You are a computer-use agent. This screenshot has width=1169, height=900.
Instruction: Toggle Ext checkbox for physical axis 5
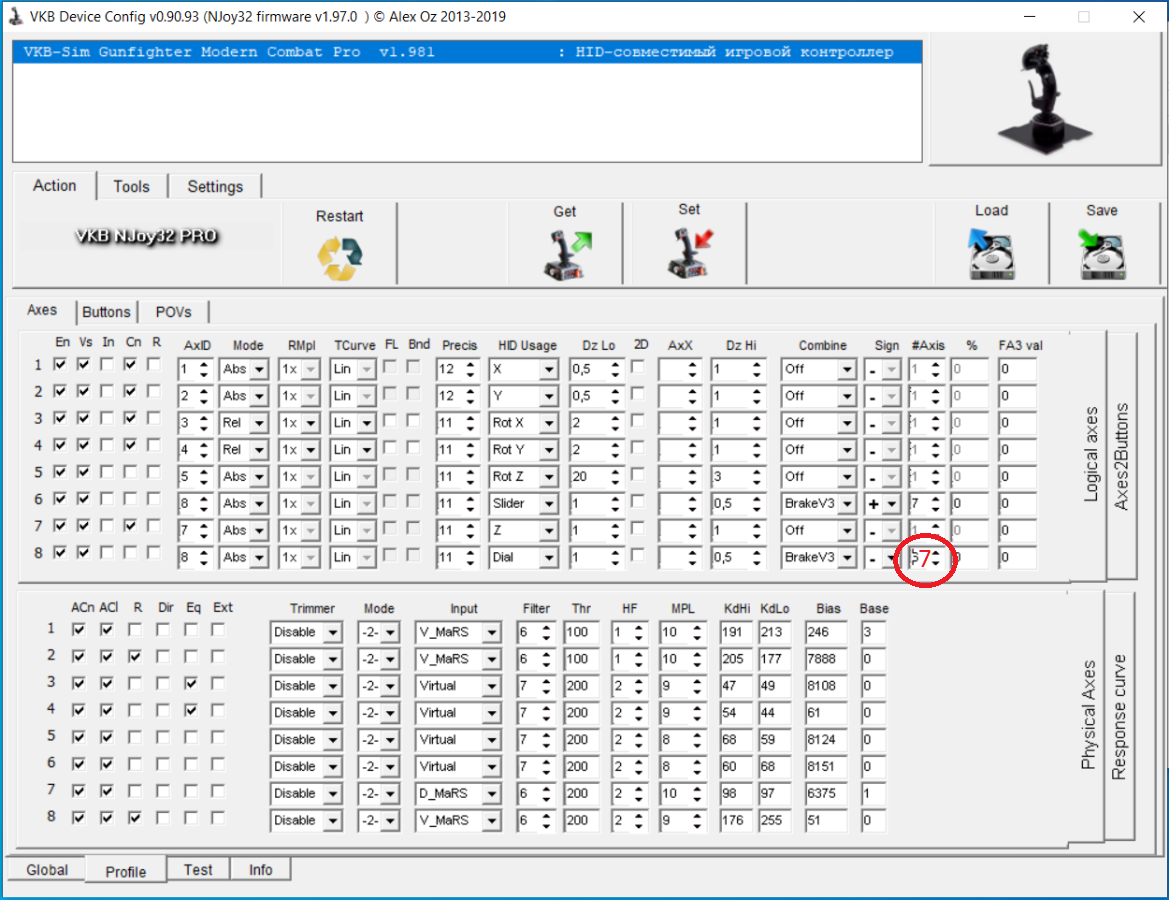coord(218,737)
